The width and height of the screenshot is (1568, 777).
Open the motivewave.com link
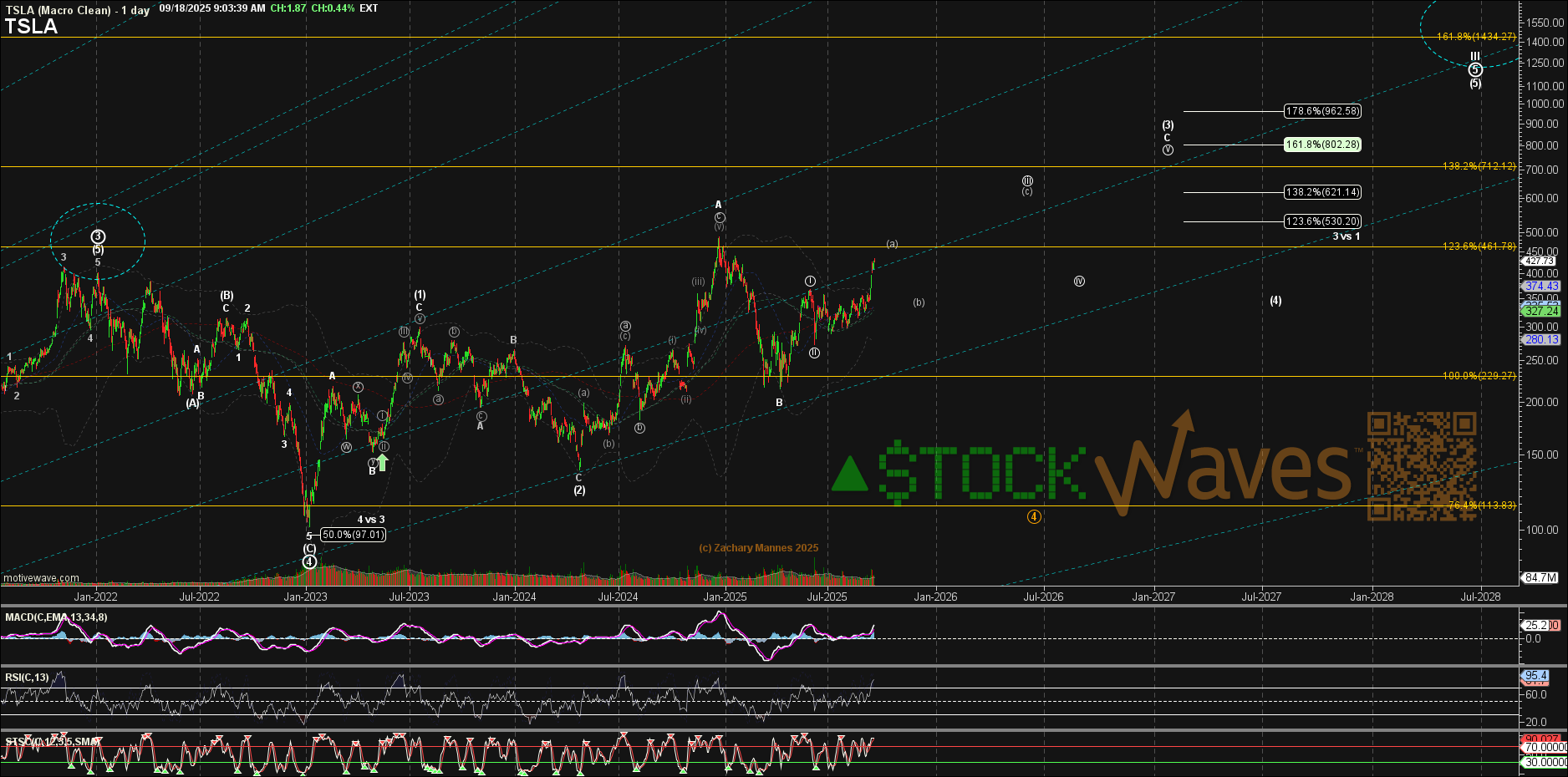(42, 578)
